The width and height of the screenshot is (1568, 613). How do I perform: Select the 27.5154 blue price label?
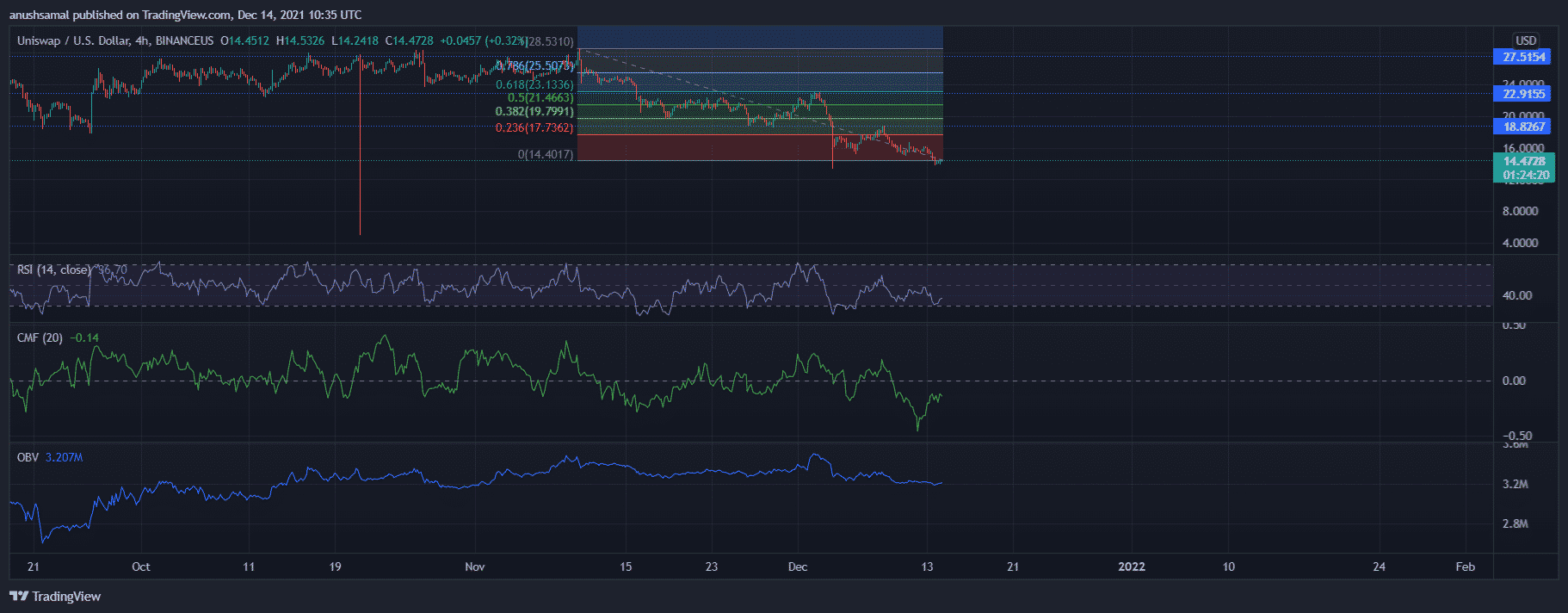pyautogui.click(x=1522, y=57)
